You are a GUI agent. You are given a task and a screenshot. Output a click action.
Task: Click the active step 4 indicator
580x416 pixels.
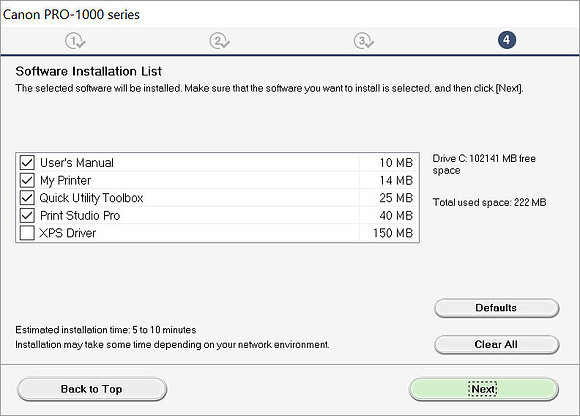[x=507, y=40]
